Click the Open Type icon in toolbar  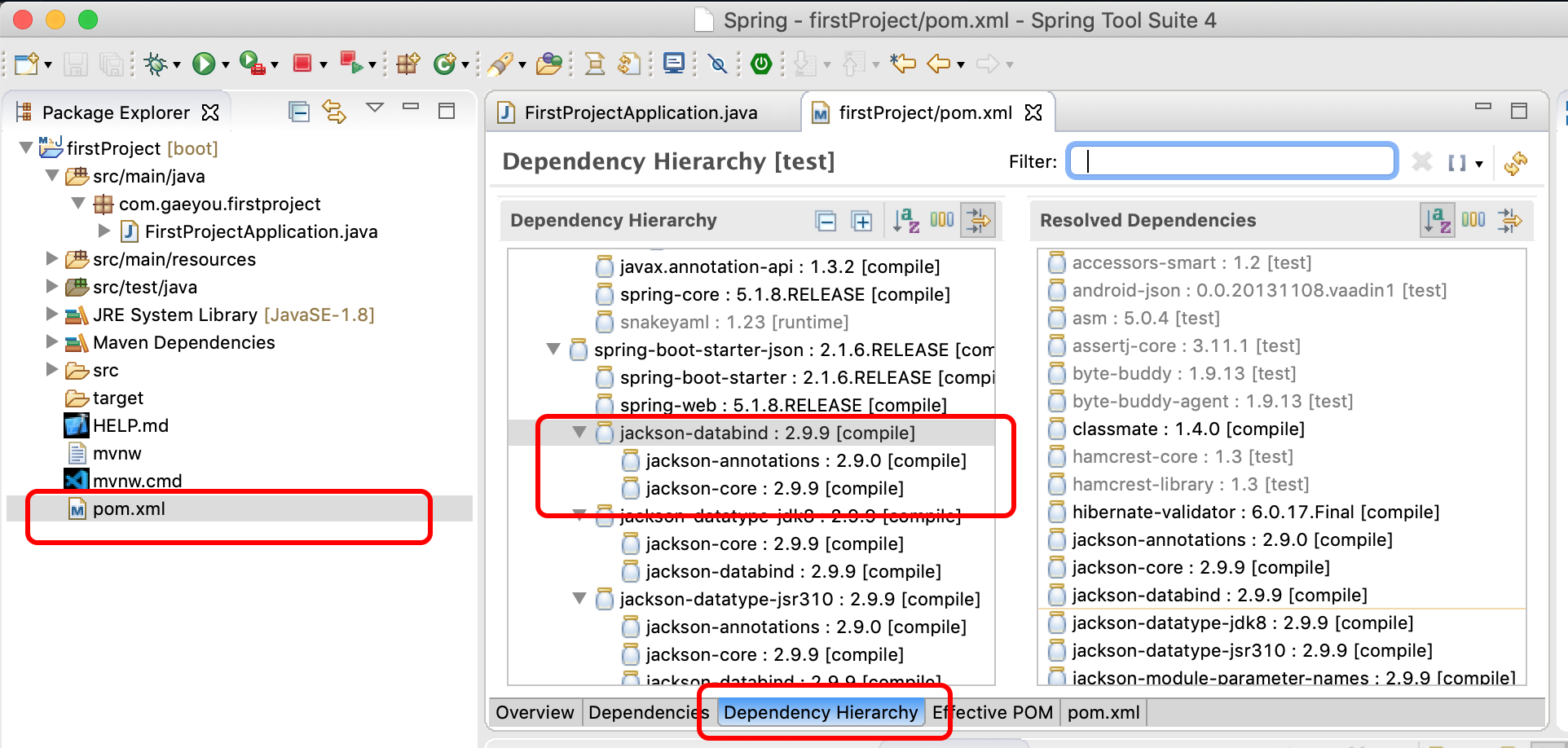(x=549, y=64)
